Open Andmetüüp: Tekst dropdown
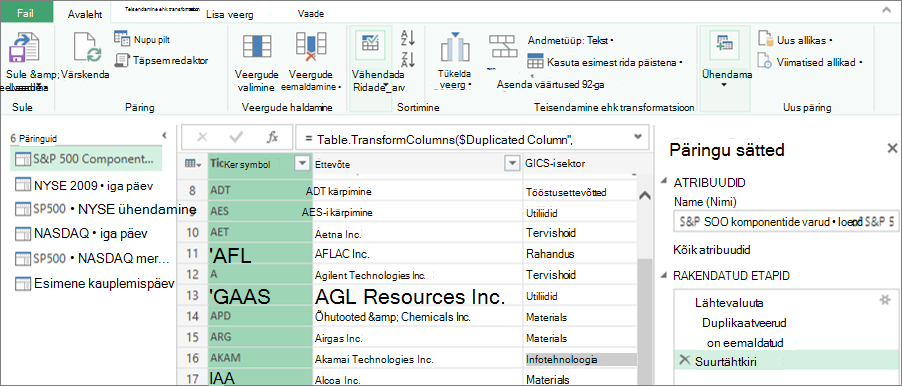Viewport: 902px width, 386px height. pos(571,40)
